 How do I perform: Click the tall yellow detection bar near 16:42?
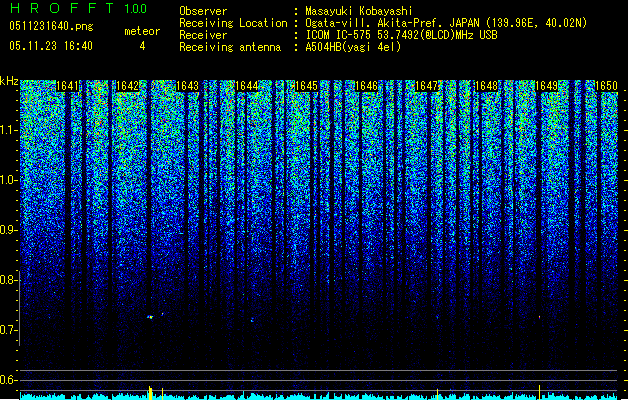point(150,393)
